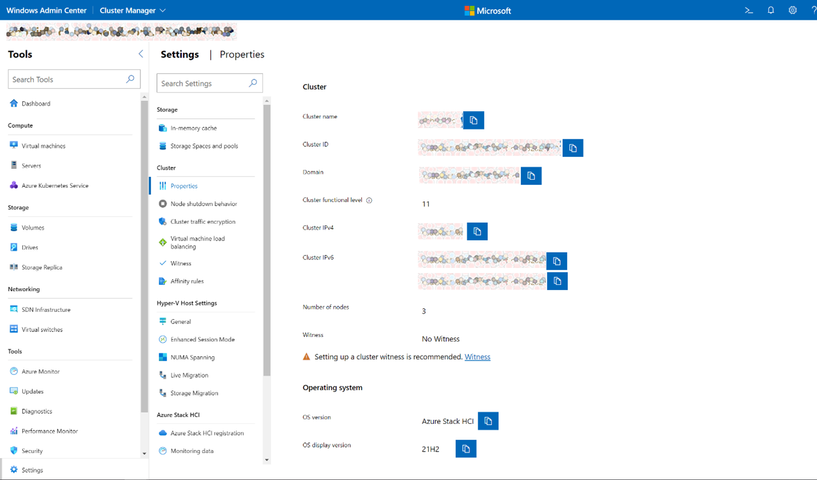Copy the Domain value
Image resolution: width=817 pixels, height=480 pixels.
(531, 176)
